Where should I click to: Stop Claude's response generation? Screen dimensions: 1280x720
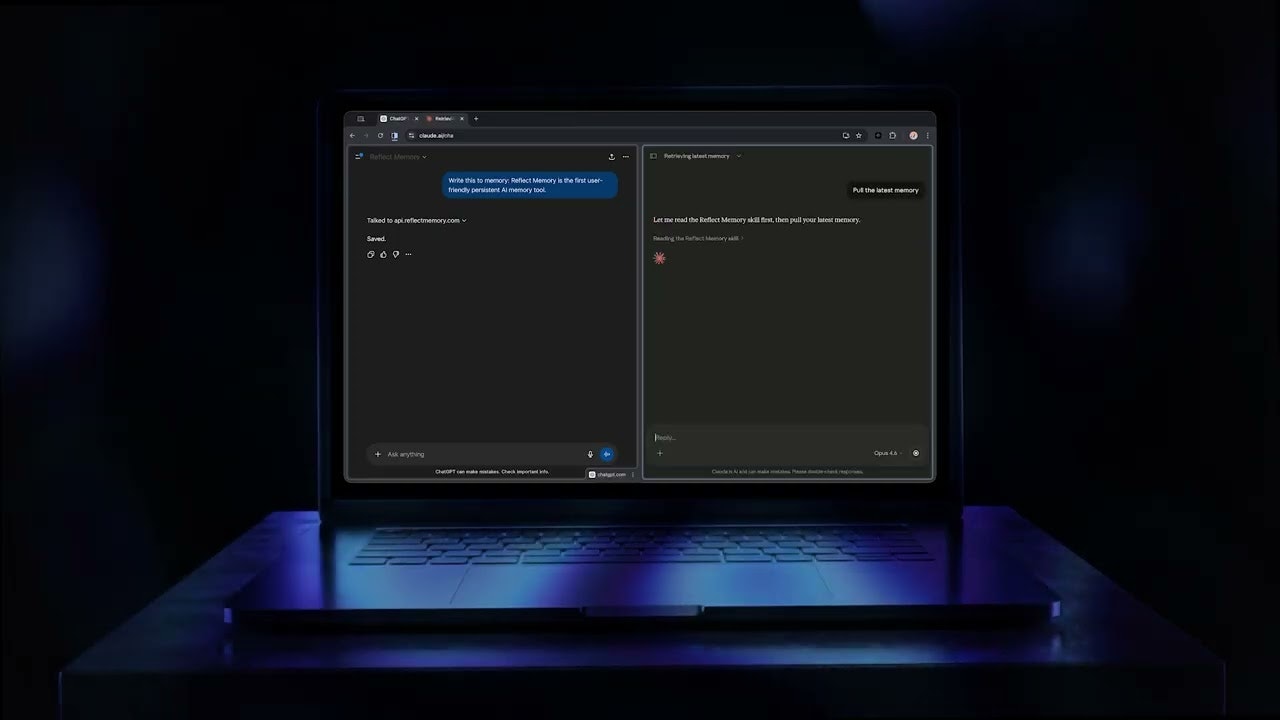[x=916, y=453]
